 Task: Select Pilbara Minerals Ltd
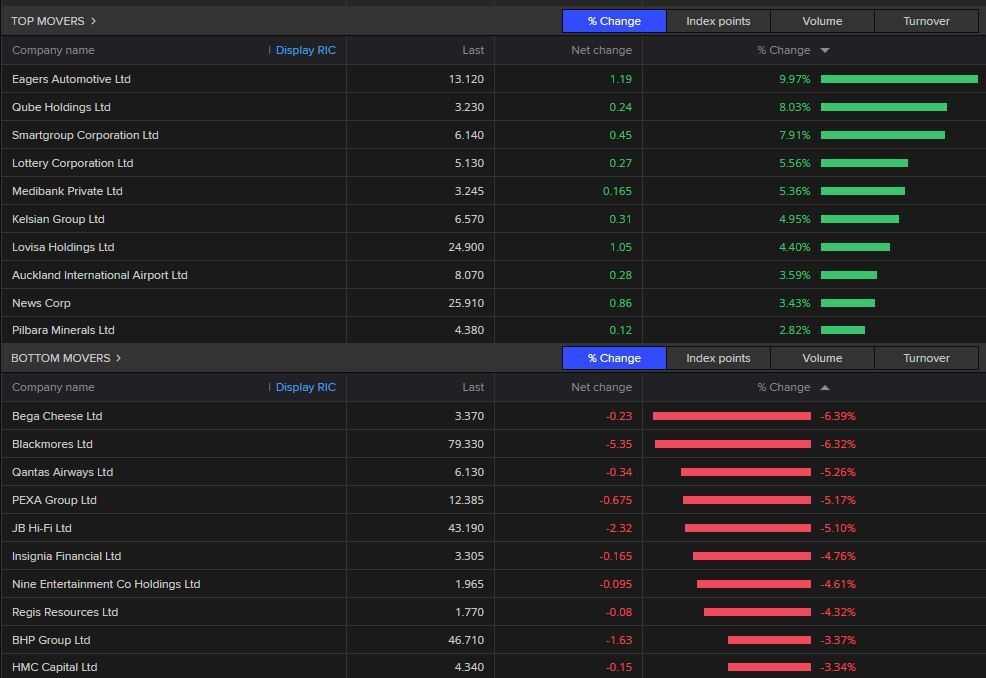tap(63, 330)
